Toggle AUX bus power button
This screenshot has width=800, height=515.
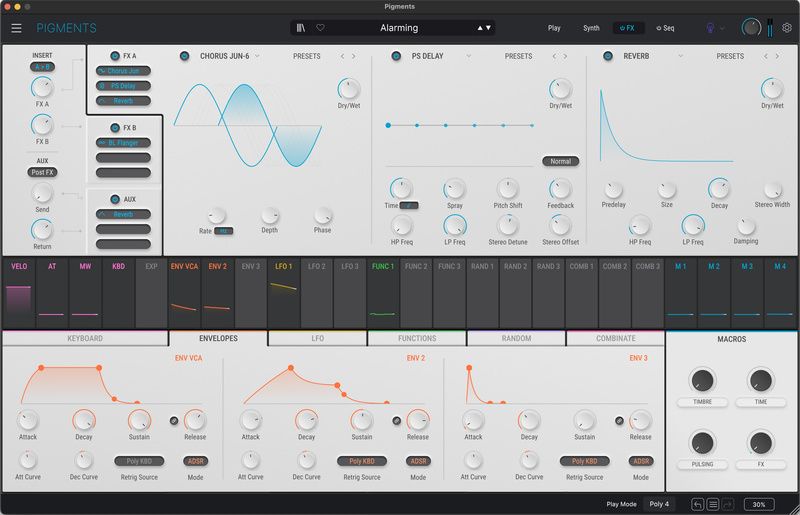coord(115,199)
